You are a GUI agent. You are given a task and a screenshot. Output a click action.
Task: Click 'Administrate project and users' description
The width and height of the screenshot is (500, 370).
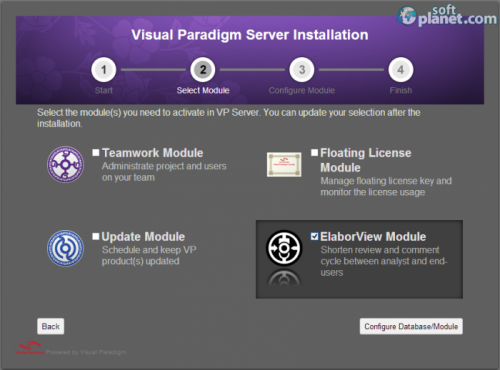[164, 172]
